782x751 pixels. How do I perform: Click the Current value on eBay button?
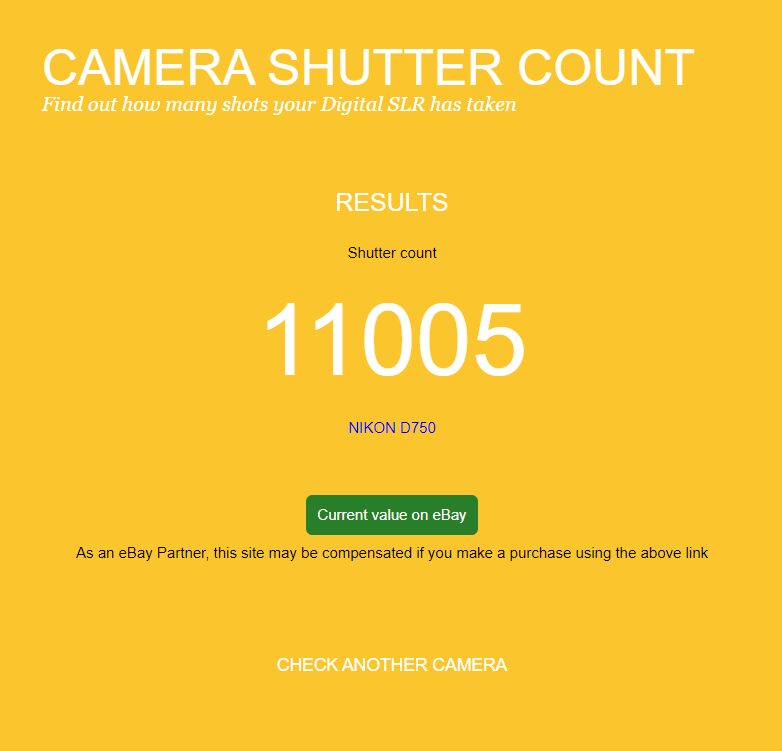click(x=392, y=515)
